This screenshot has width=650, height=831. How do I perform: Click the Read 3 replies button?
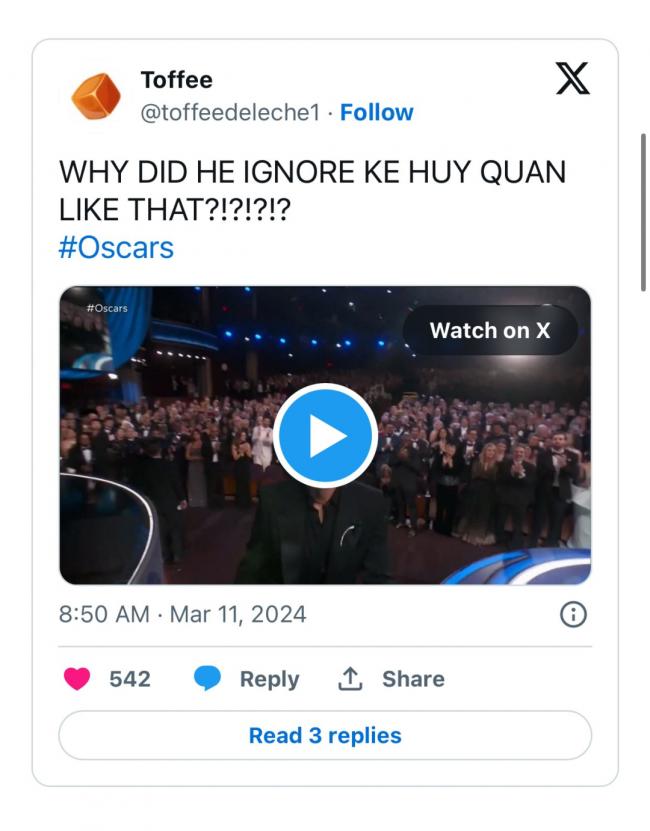tap(325, 736)
